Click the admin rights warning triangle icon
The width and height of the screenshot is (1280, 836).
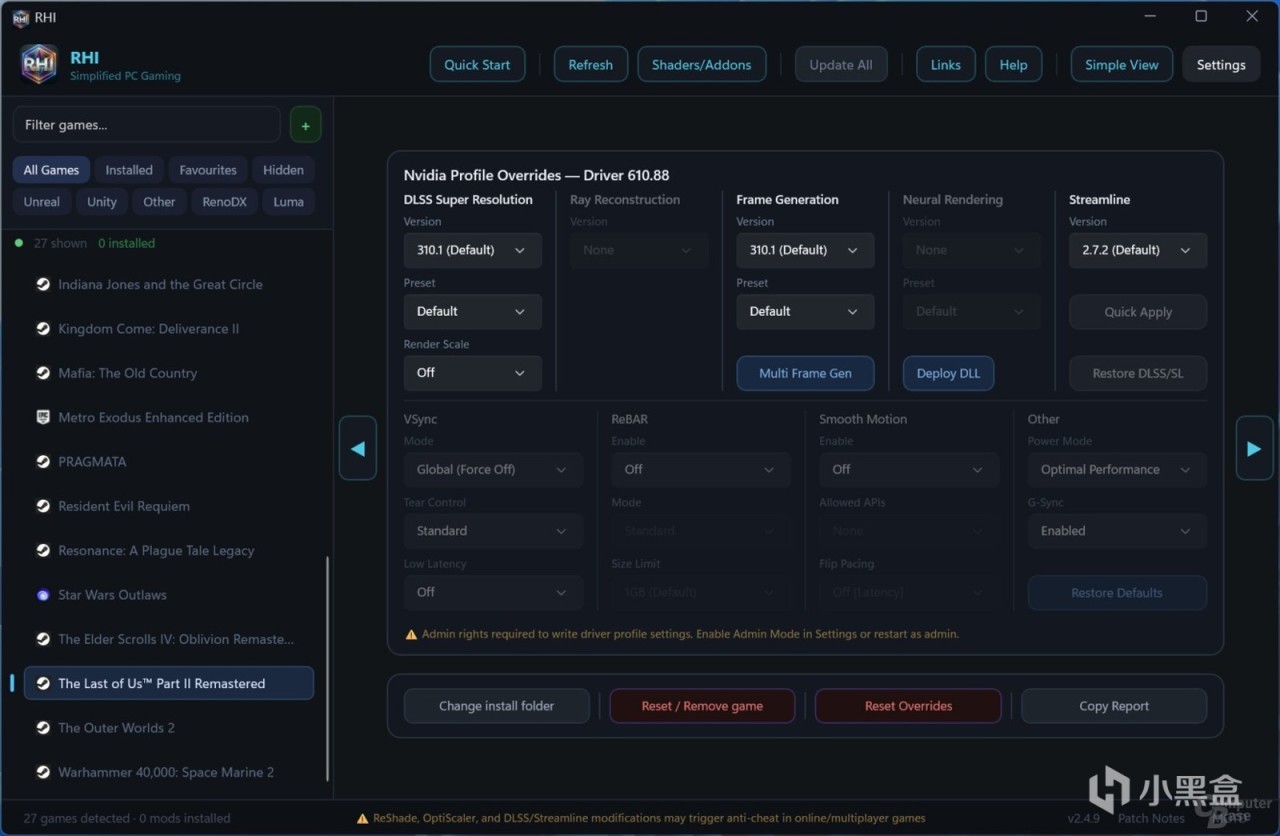pos(411,634)
